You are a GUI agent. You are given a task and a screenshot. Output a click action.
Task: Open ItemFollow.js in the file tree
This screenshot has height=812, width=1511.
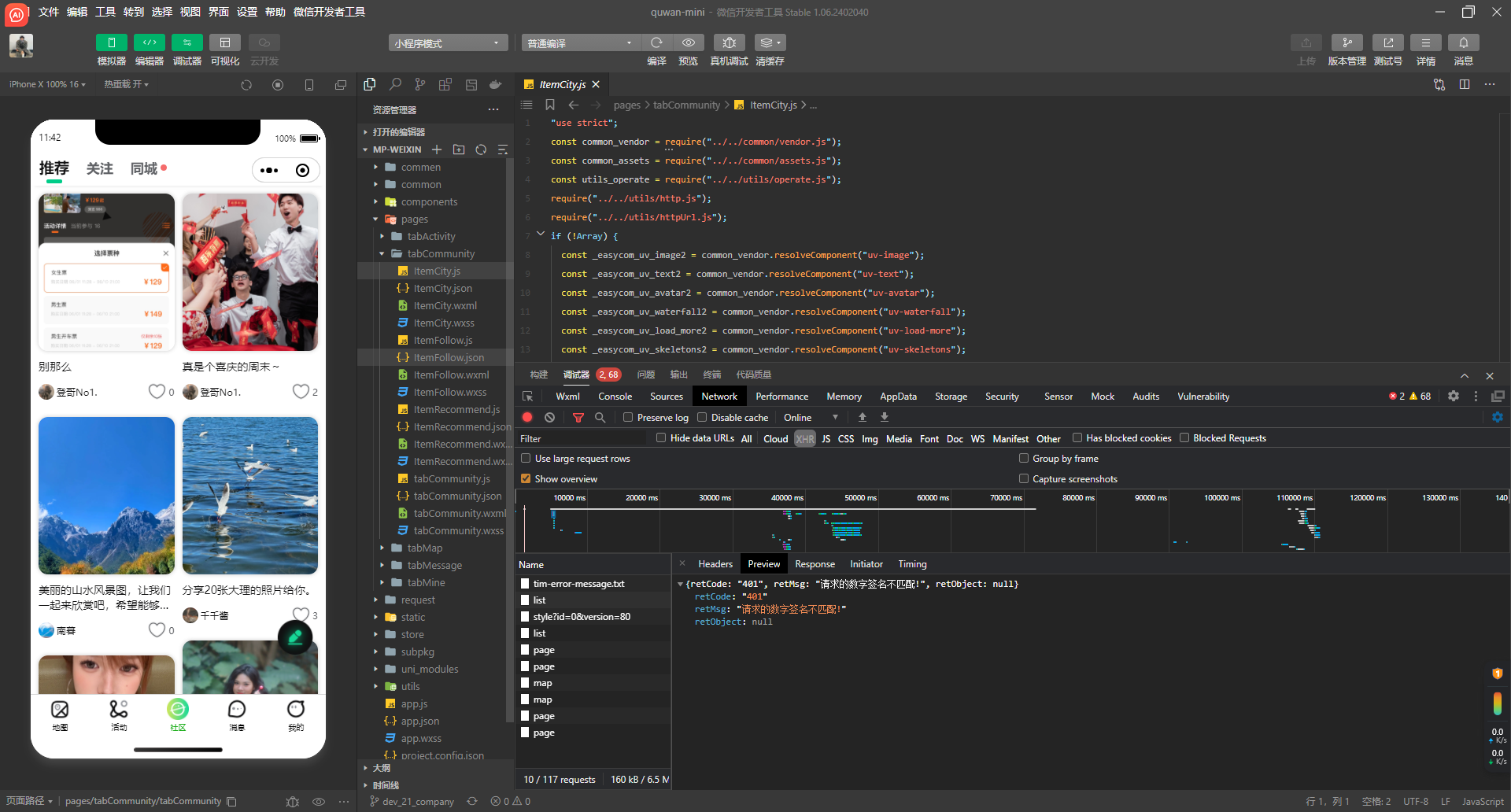pos(443,341)
